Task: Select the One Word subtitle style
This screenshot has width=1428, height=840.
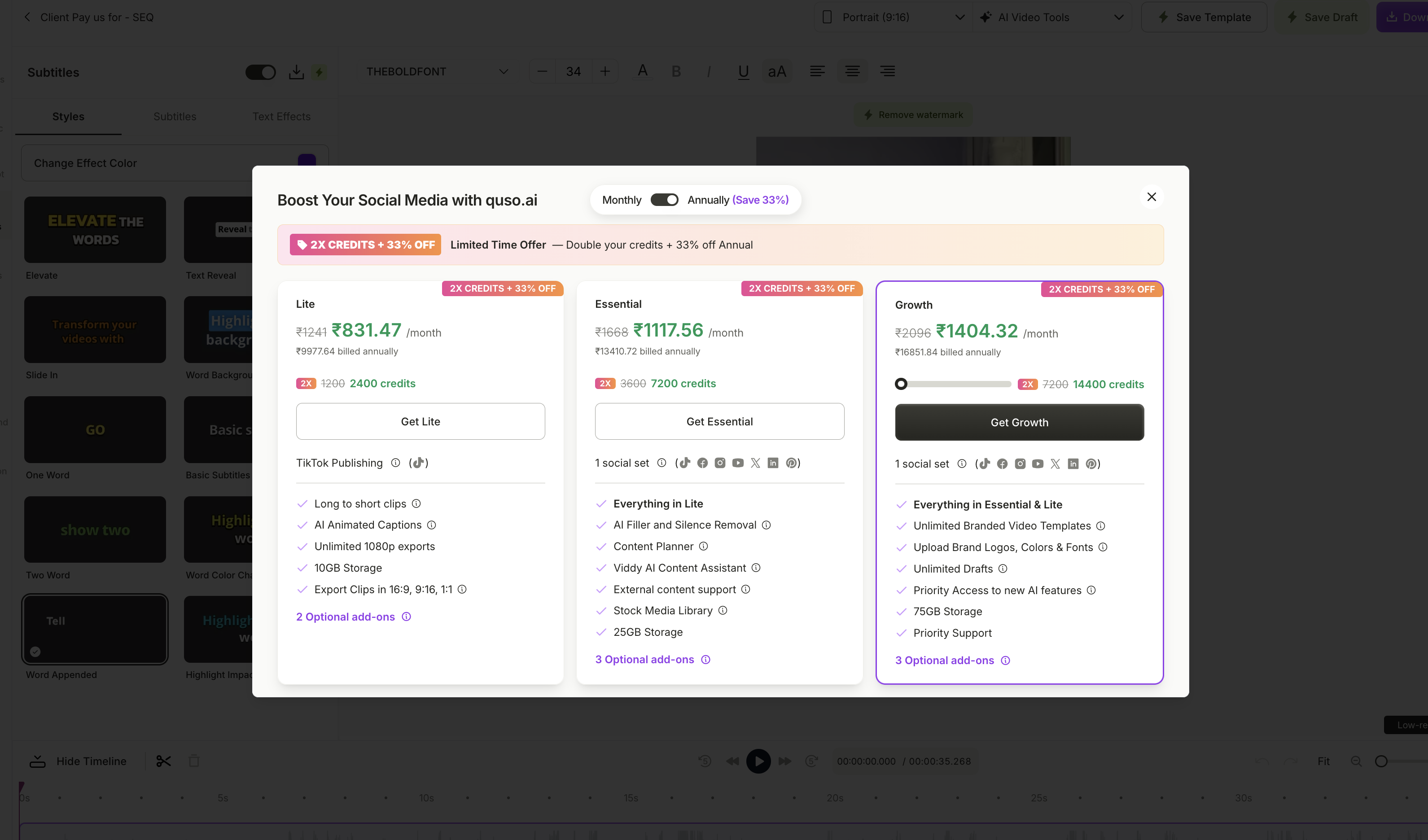Action: coord(95,429)
